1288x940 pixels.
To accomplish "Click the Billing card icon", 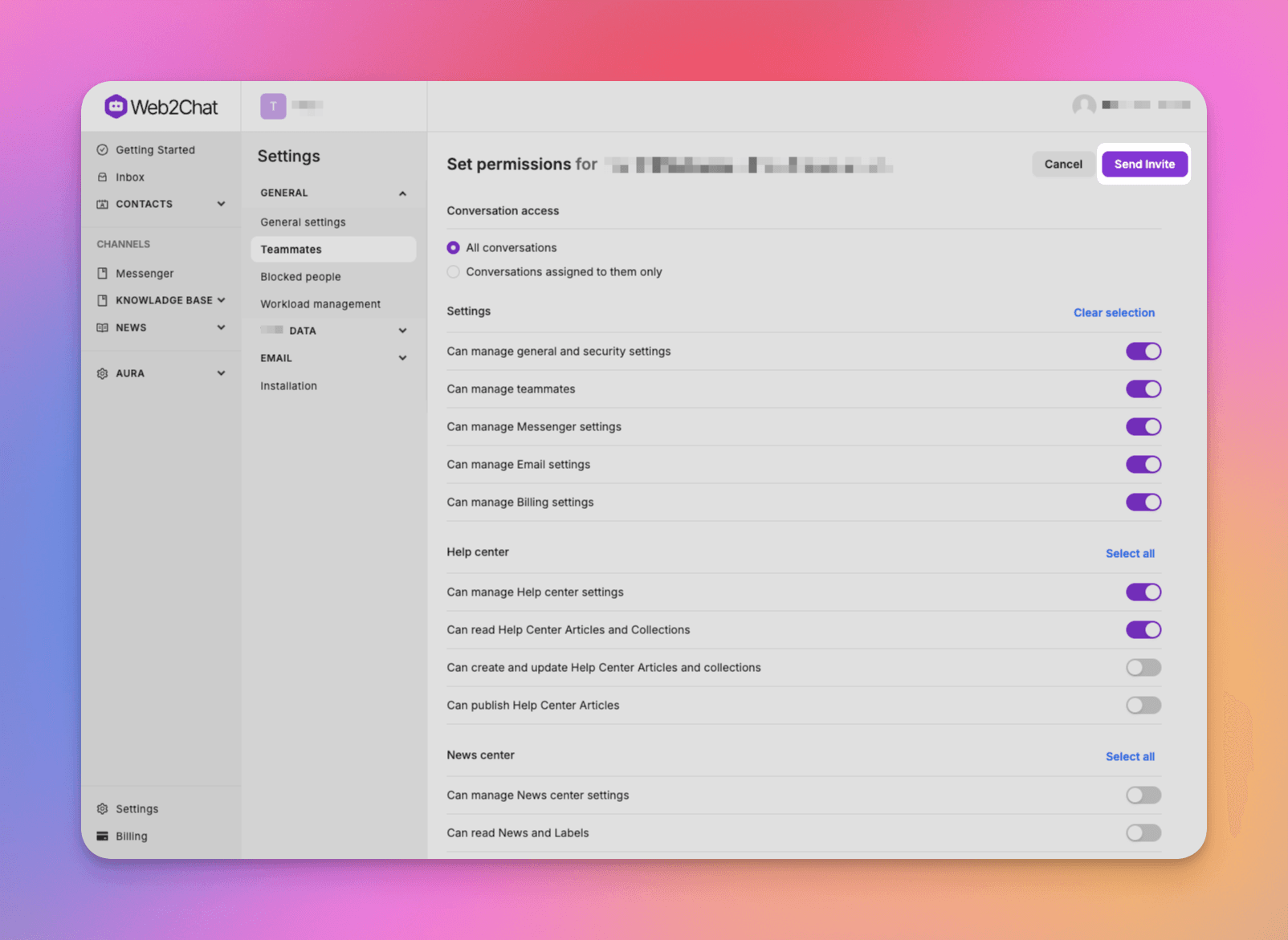I will 102,836.
